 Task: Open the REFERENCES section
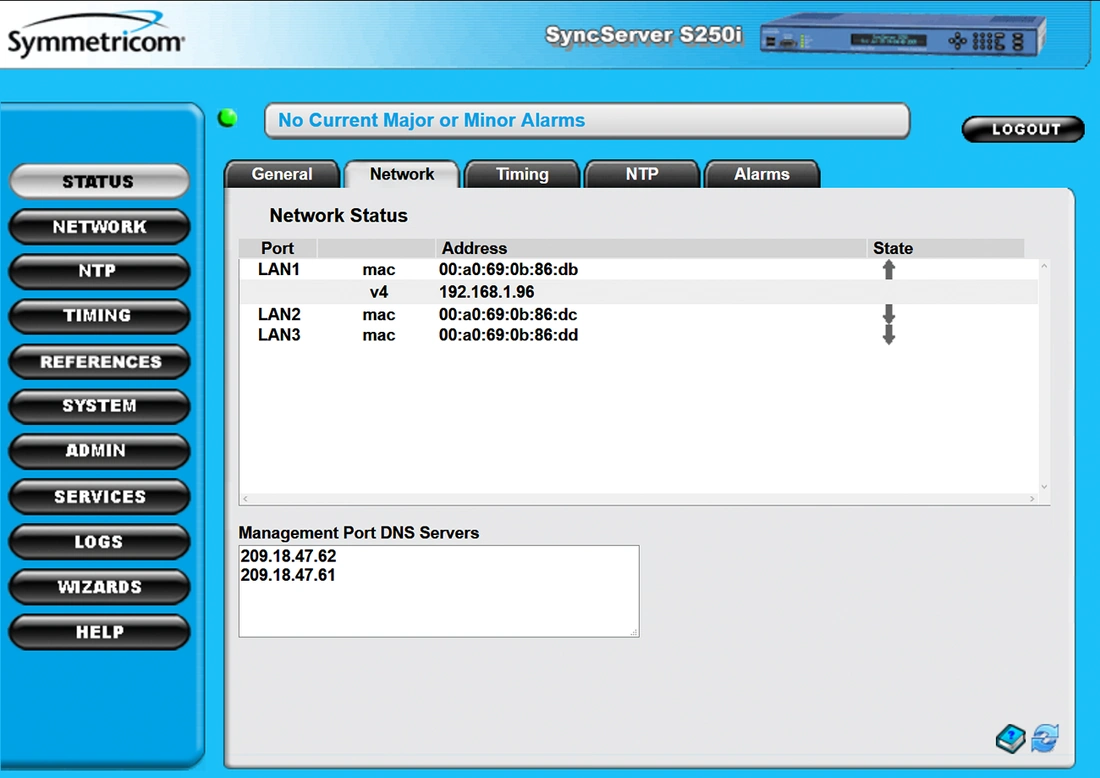coord(99,362)
